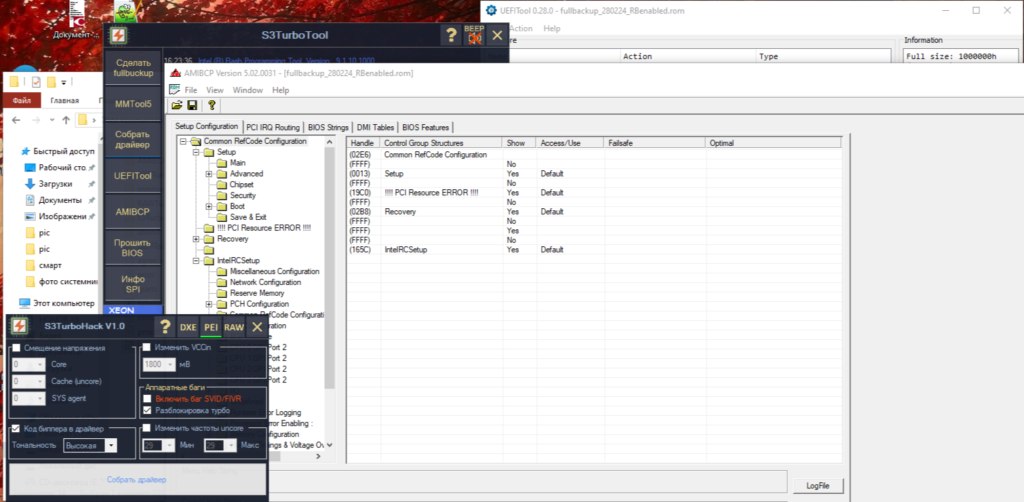
Task: Switch to DMI Tables tab
Action: [x=376, y=127]
